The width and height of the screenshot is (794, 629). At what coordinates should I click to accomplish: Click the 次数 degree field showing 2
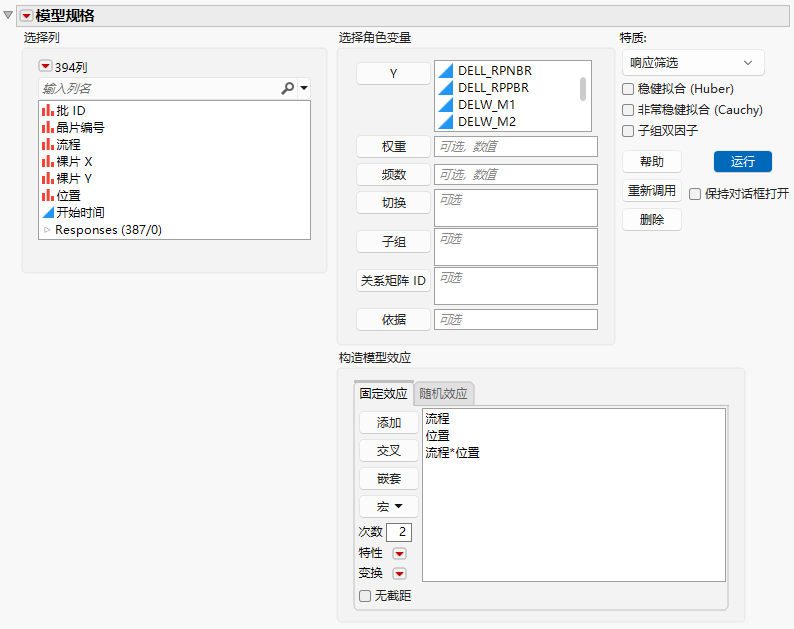tap(399, 532)
